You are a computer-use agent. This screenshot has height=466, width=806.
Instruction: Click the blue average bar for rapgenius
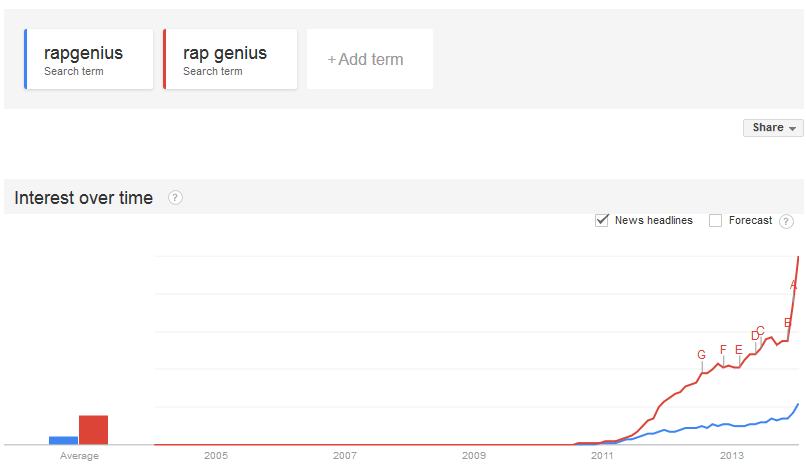pyautogui.click(x=63, y=439)
